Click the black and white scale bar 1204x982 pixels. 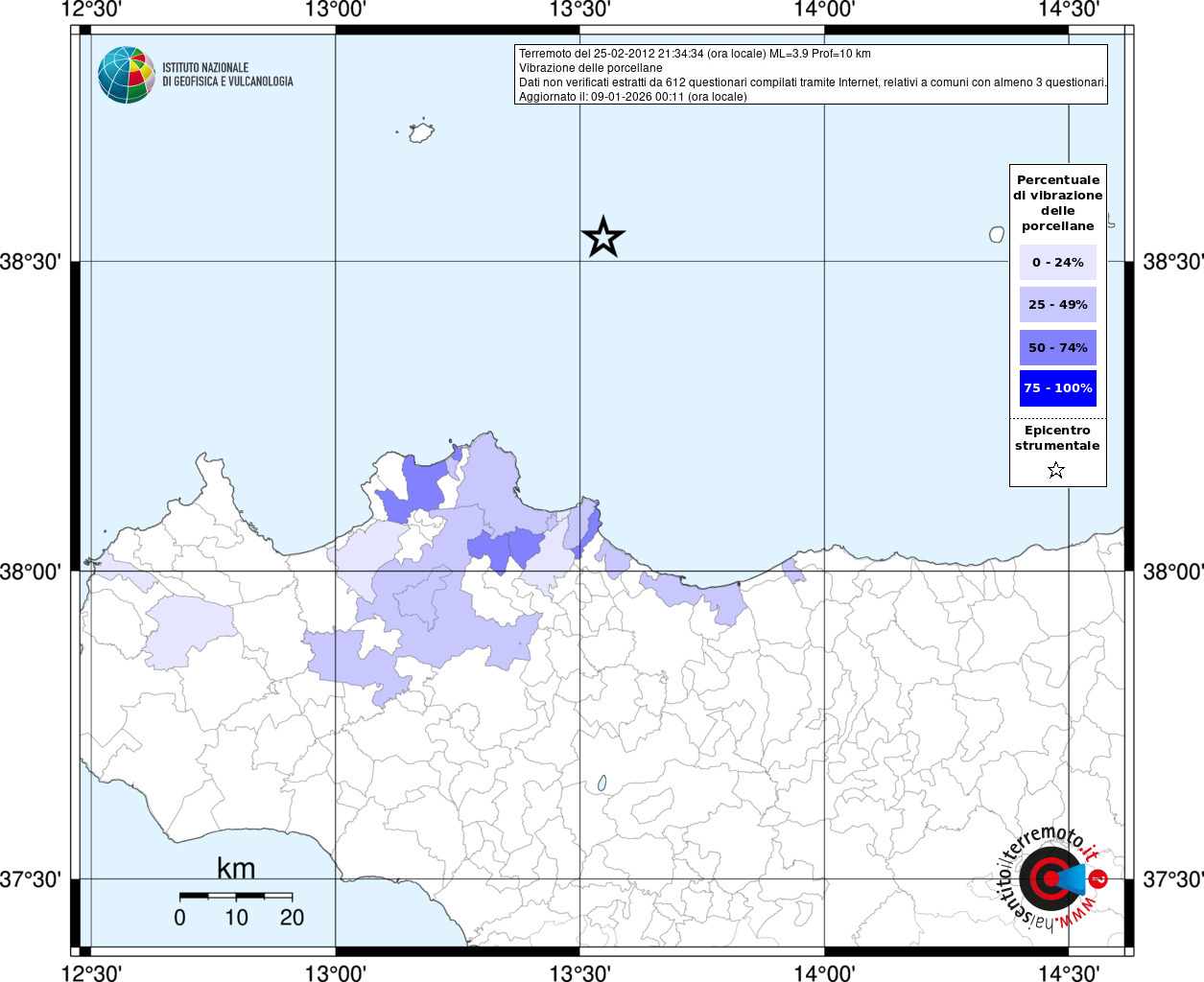(x=236, y=896)
